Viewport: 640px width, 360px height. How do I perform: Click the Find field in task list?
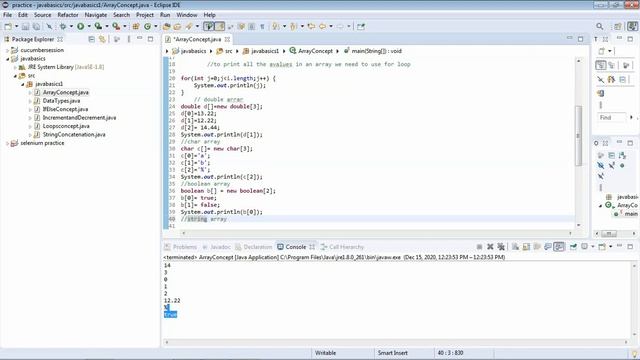click(611, 118)
